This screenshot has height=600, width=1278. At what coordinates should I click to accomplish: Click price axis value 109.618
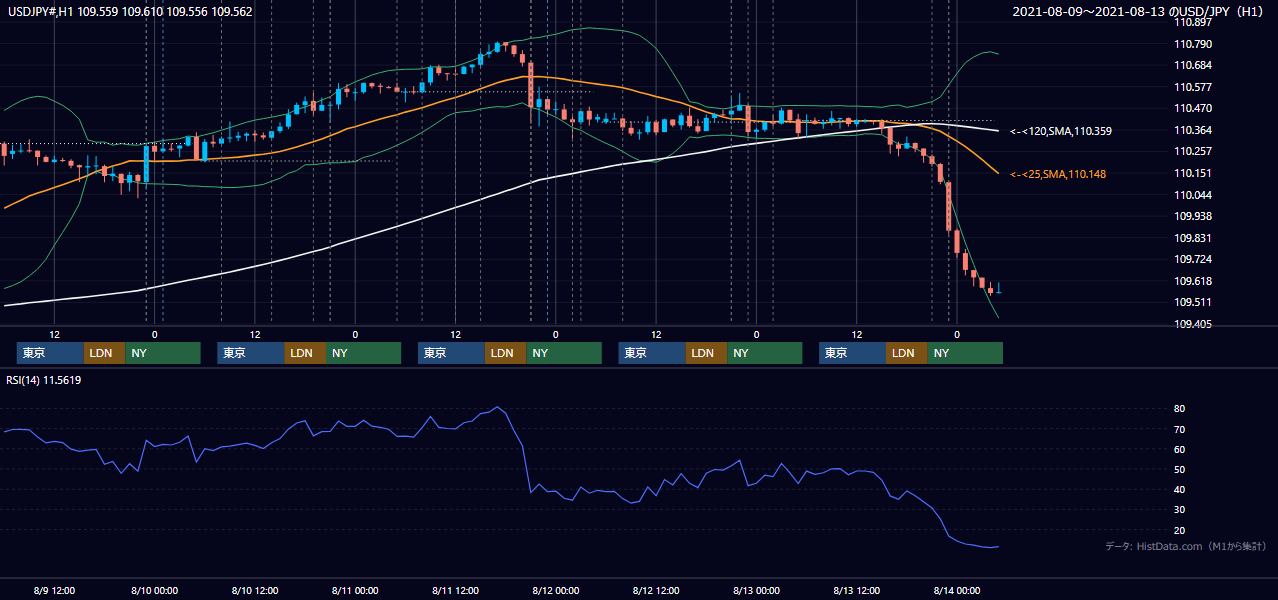1191,281
